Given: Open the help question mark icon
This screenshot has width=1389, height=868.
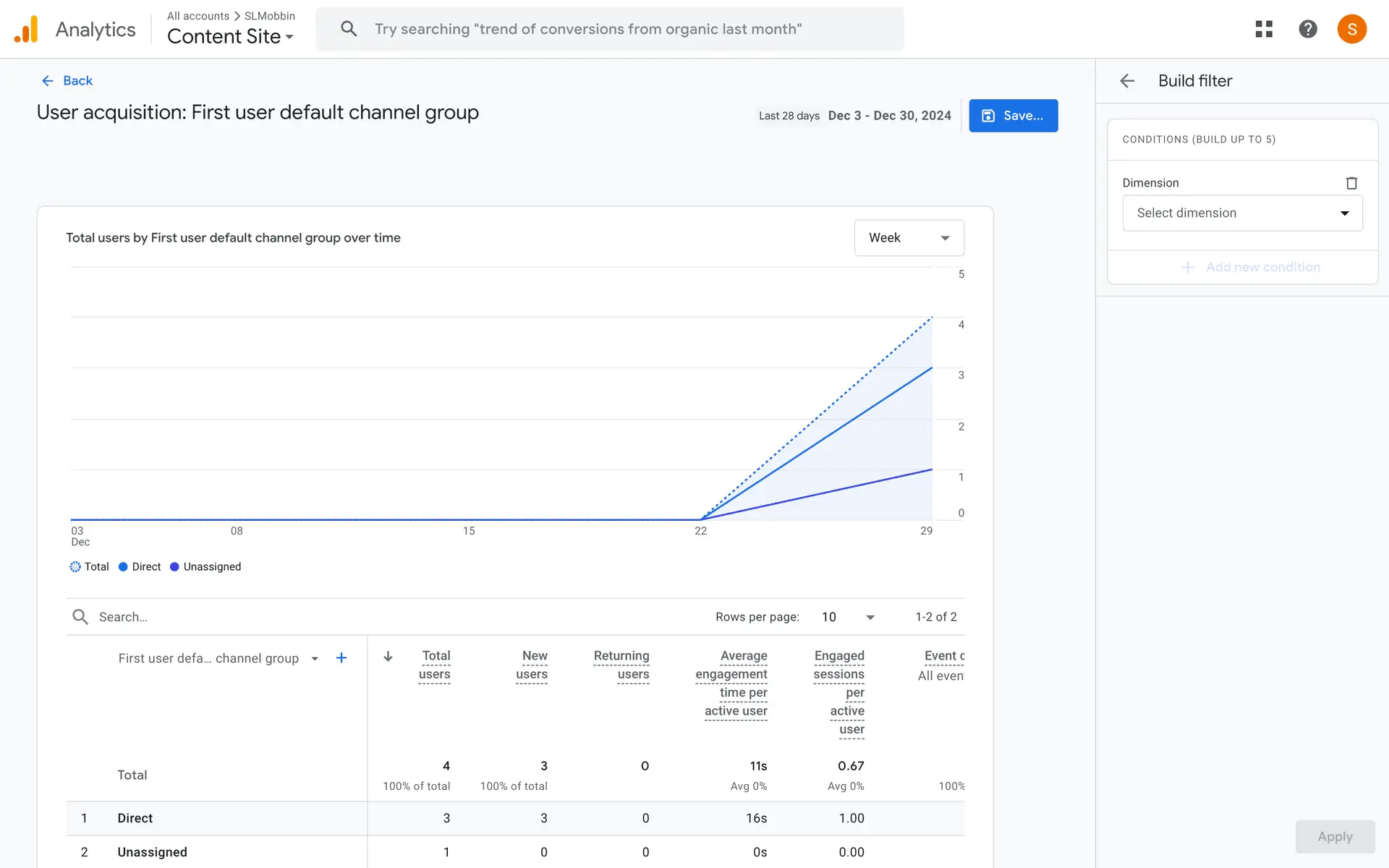Looking at the screenshot, I should tap(1307, 29).
